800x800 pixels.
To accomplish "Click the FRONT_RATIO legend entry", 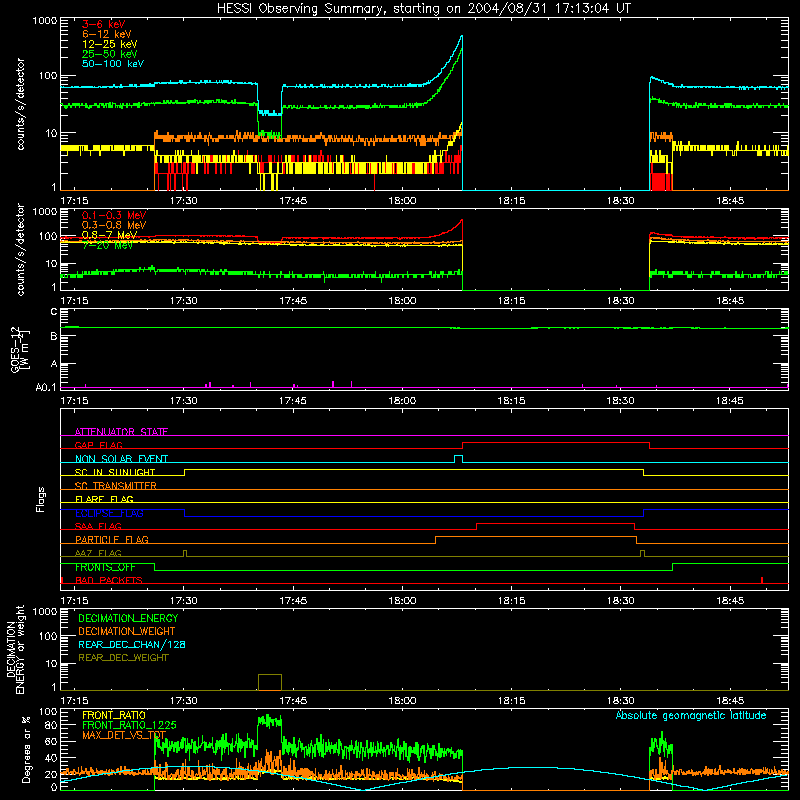I will click(x=114, y=715).
